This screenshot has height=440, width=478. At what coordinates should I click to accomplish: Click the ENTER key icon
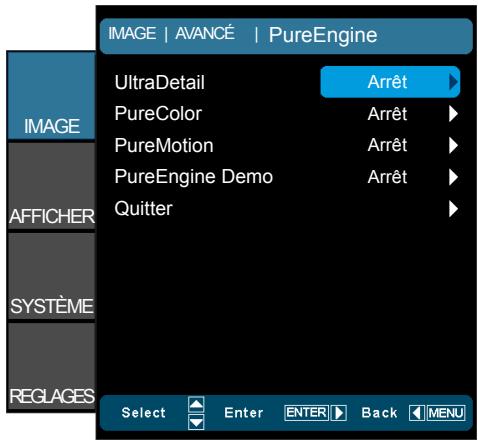306,413
